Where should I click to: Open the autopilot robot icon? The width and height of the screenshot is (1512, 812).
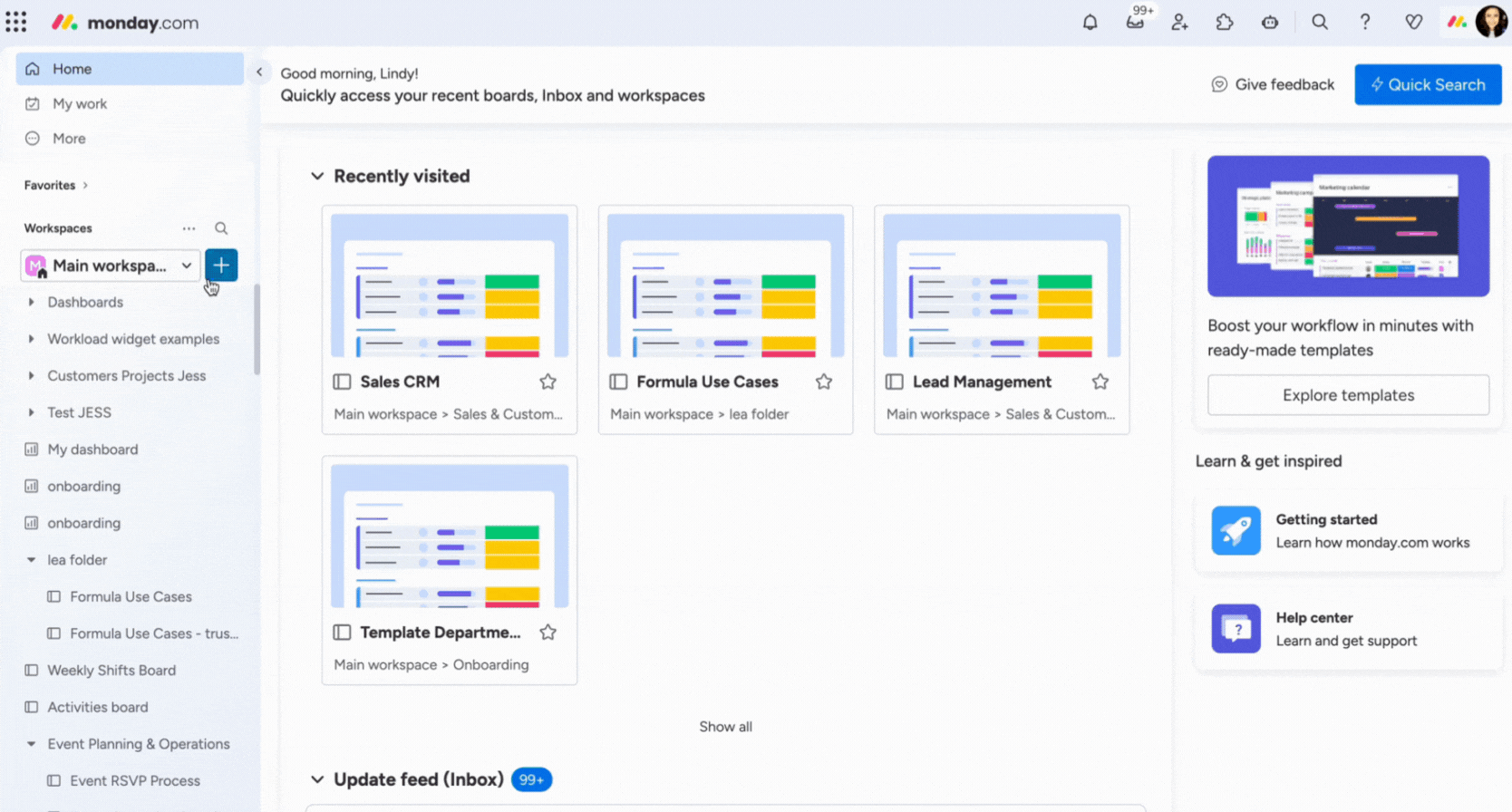click(1270, 22)
